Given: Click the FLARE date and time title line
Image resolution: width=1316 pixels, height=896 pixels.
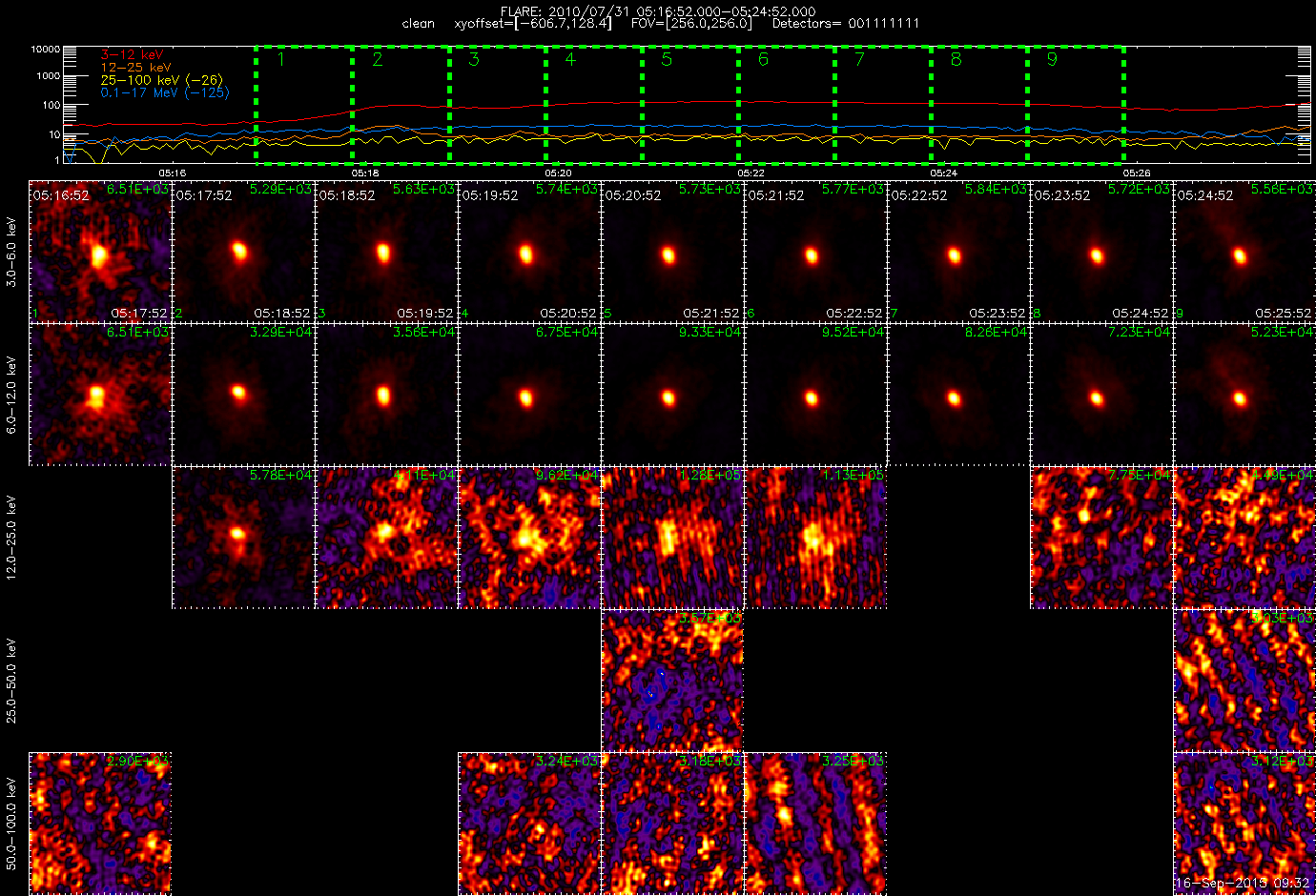Looking at the screenshot, I should pos(658,11).
